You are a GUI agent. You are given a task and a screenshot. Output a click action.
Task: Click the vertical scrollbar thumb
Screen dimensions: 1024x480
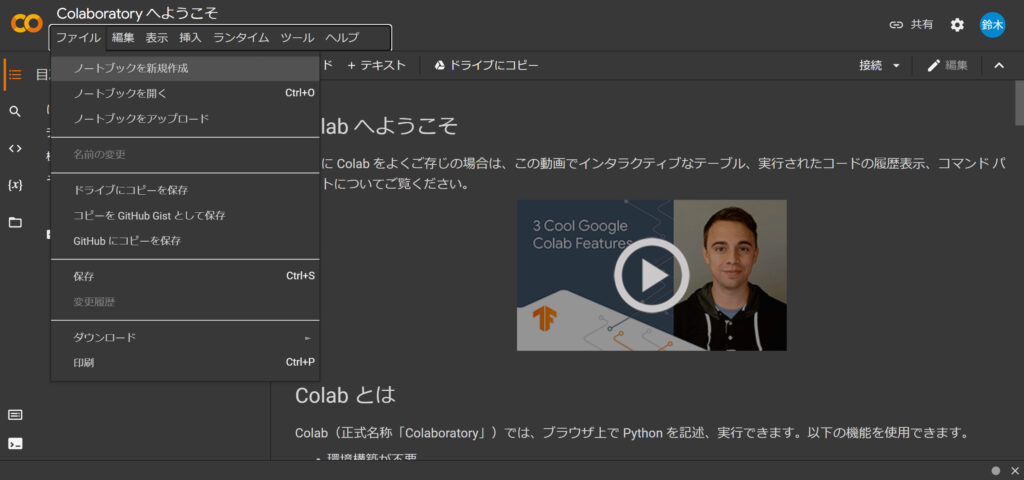1019,103
